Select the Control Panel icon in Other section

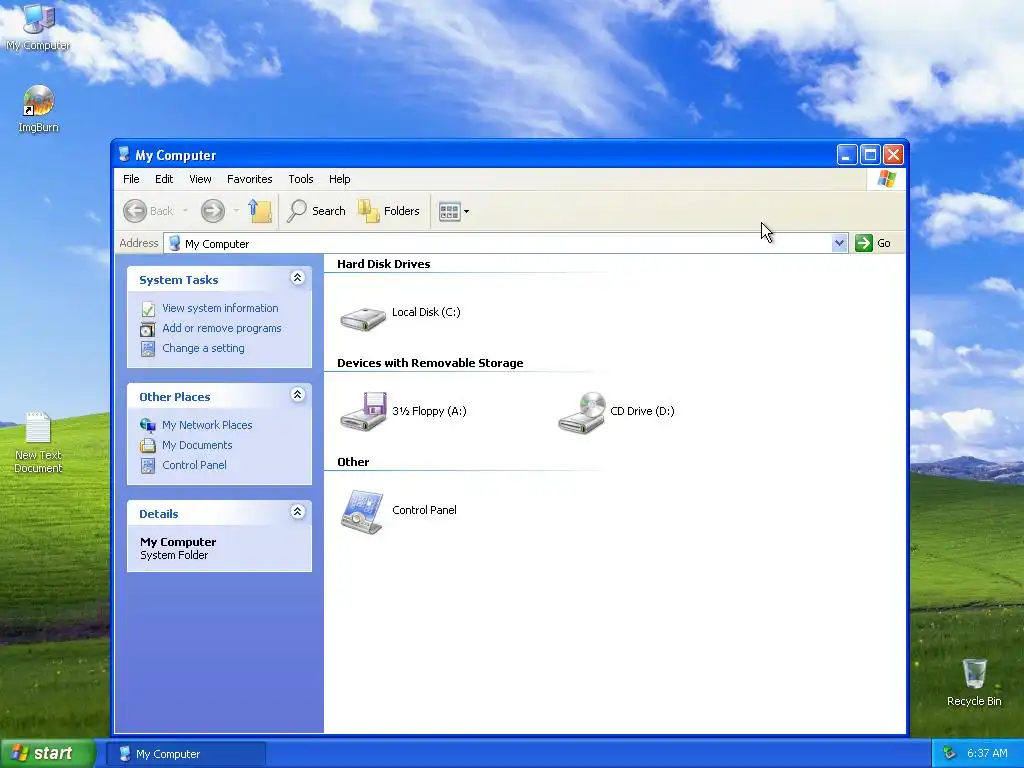tap(362, 512)
